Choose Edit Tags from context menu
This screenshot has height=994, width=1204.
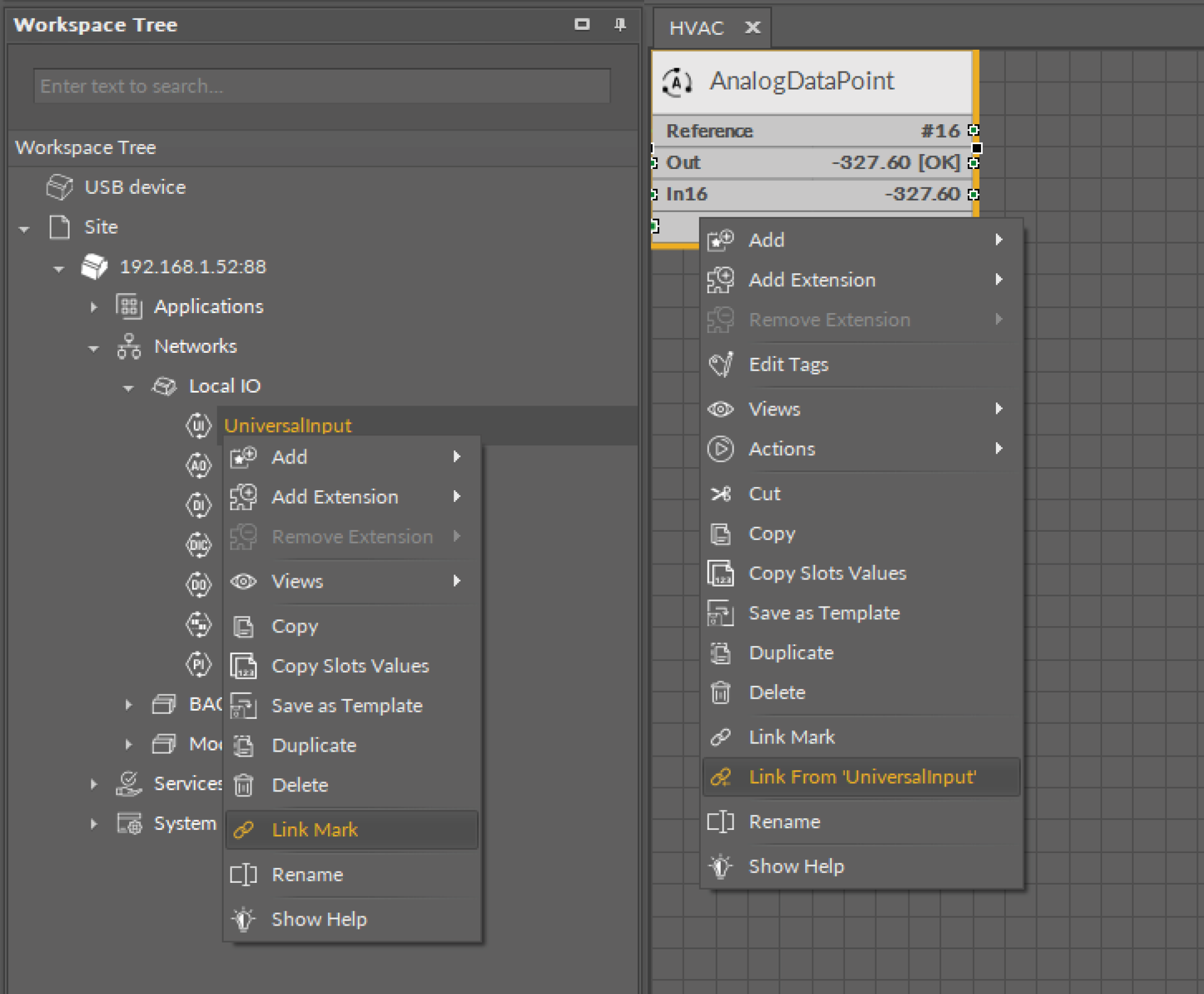(x=788, y=364)
